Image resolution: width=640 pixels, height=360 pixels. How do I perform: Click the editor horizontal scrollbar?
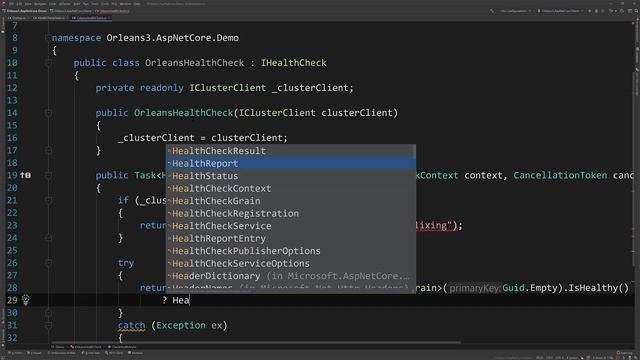256,342
